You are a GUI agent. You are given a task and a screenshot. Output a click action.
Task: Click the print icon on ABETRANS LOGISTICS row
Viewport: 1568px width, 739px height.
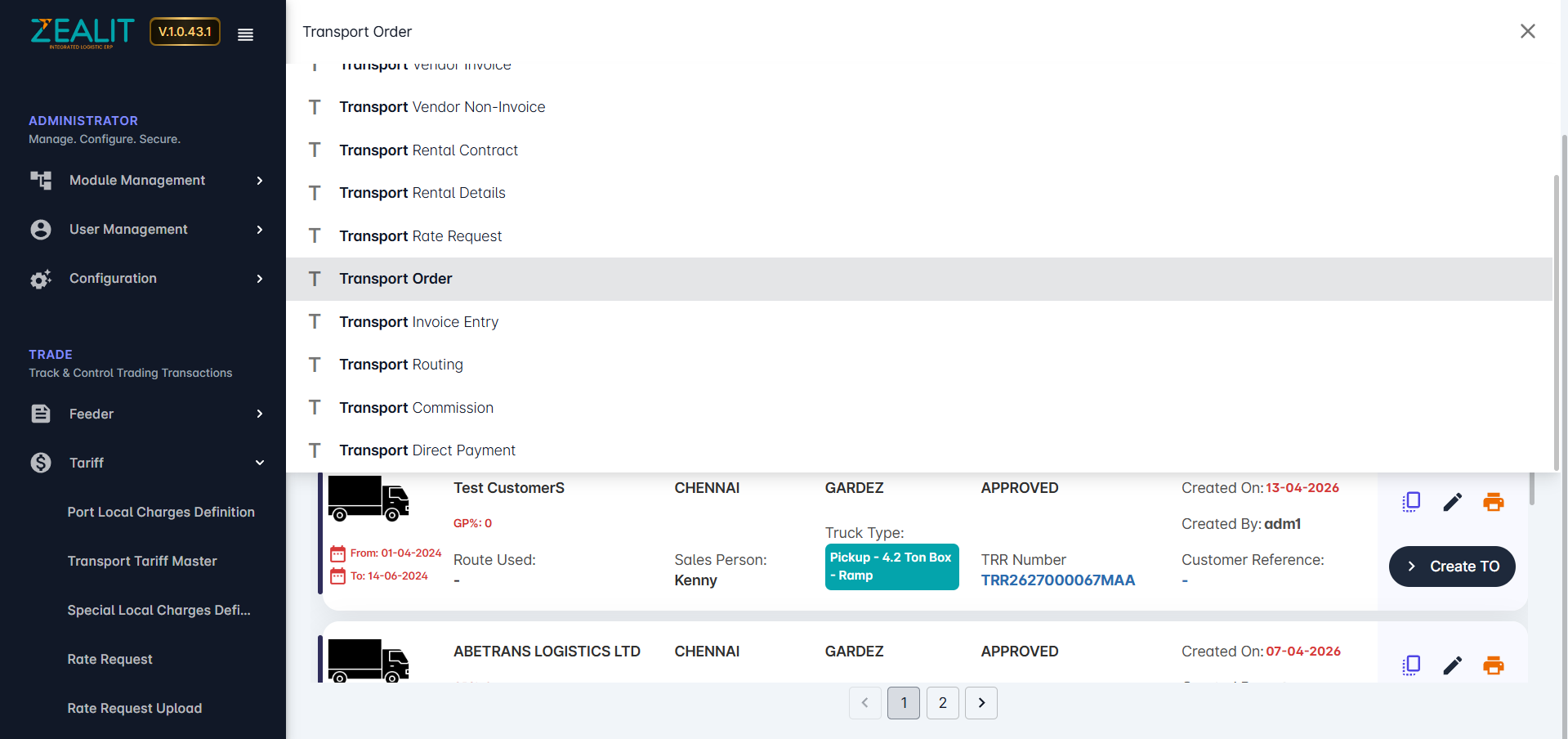pos(1493,665)
